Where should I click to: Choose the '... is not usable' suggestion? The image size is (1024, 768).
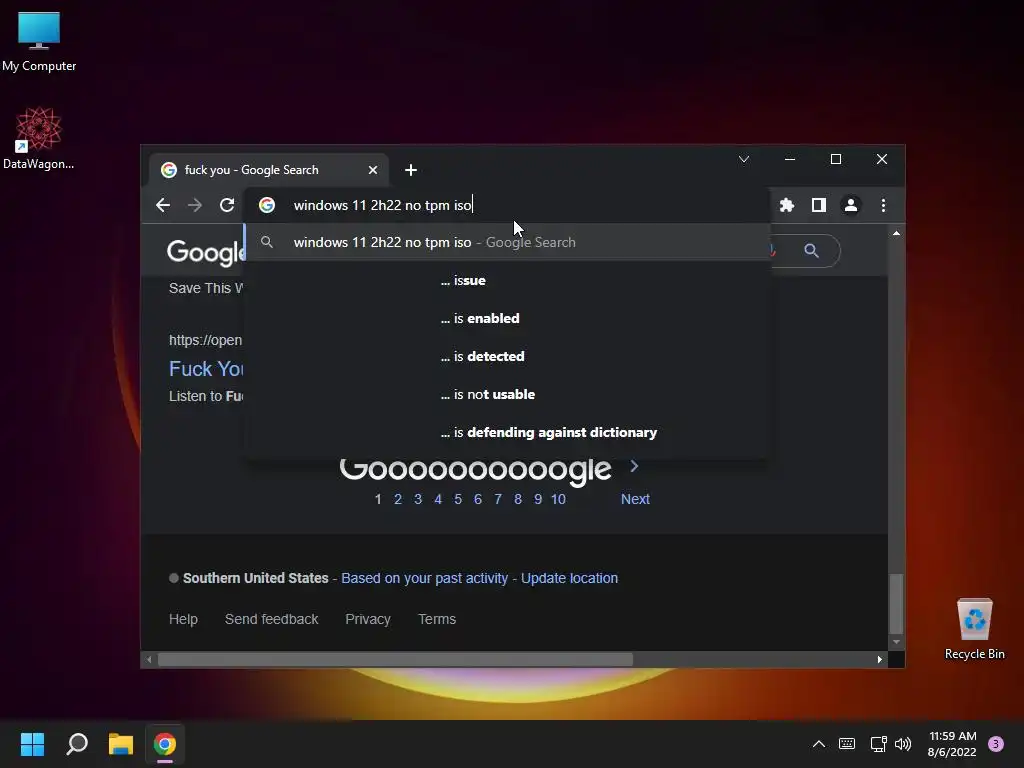[508, 394]
